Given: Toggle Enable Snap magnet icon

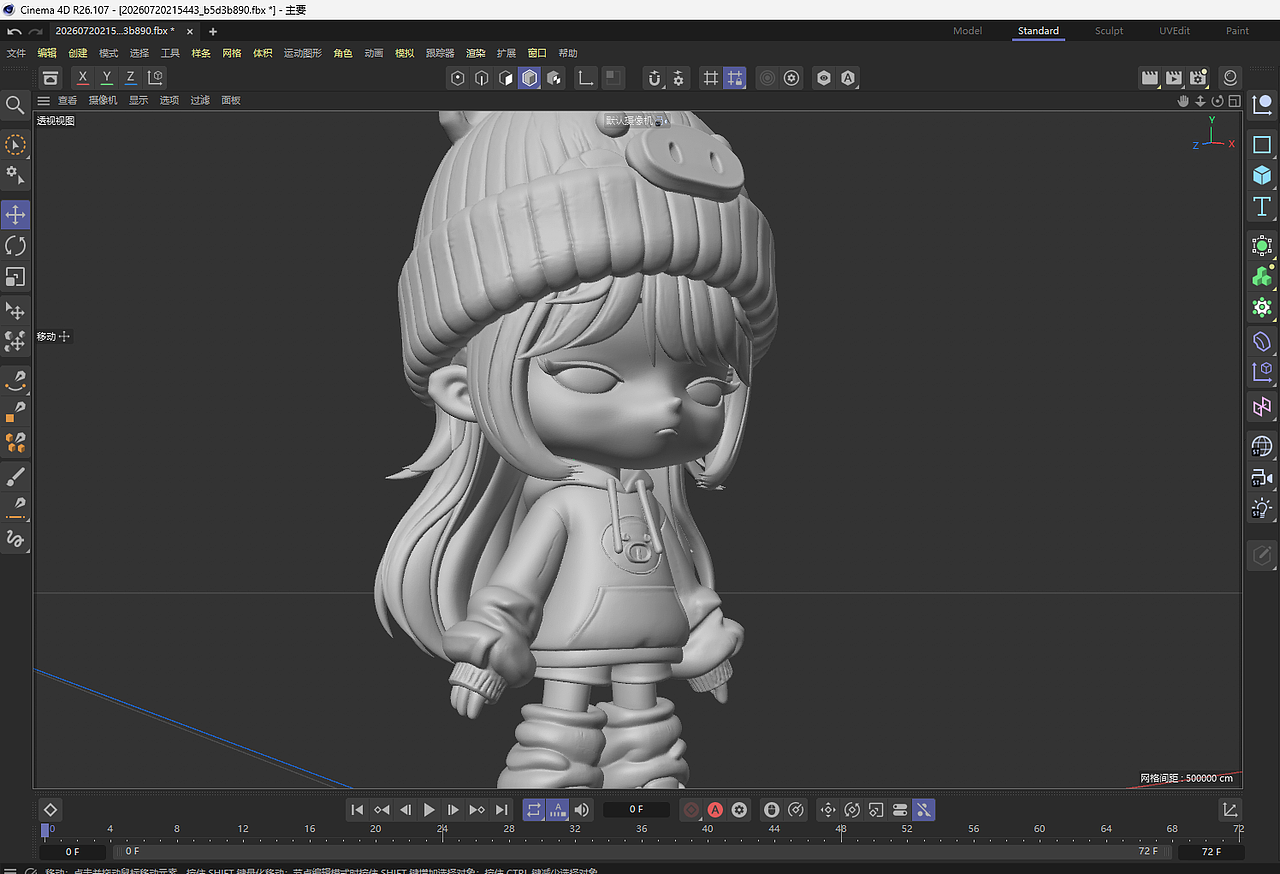Looking at the screenshot, I should pos(655,78).
